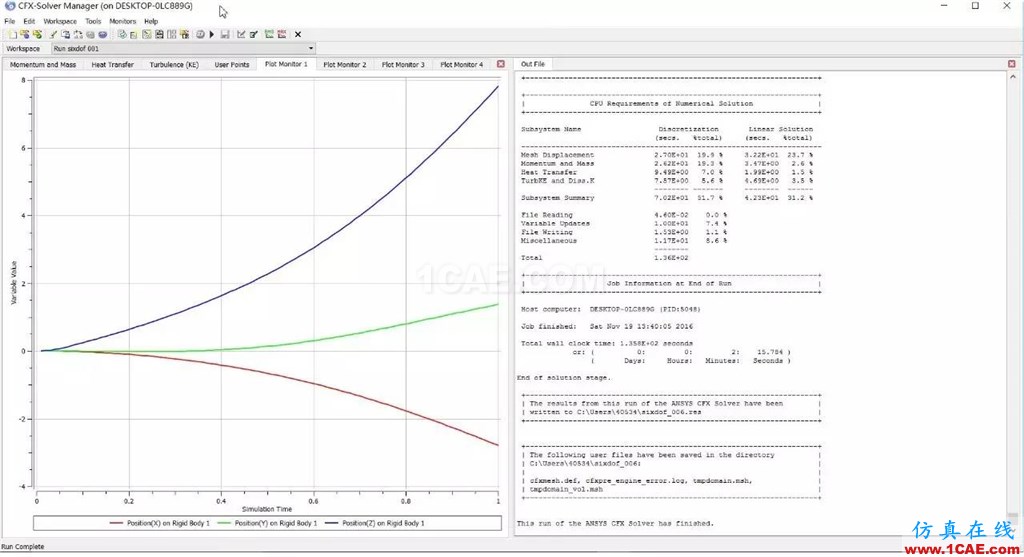
Task: Click the Subsystem Summary row
Action: 667,197
